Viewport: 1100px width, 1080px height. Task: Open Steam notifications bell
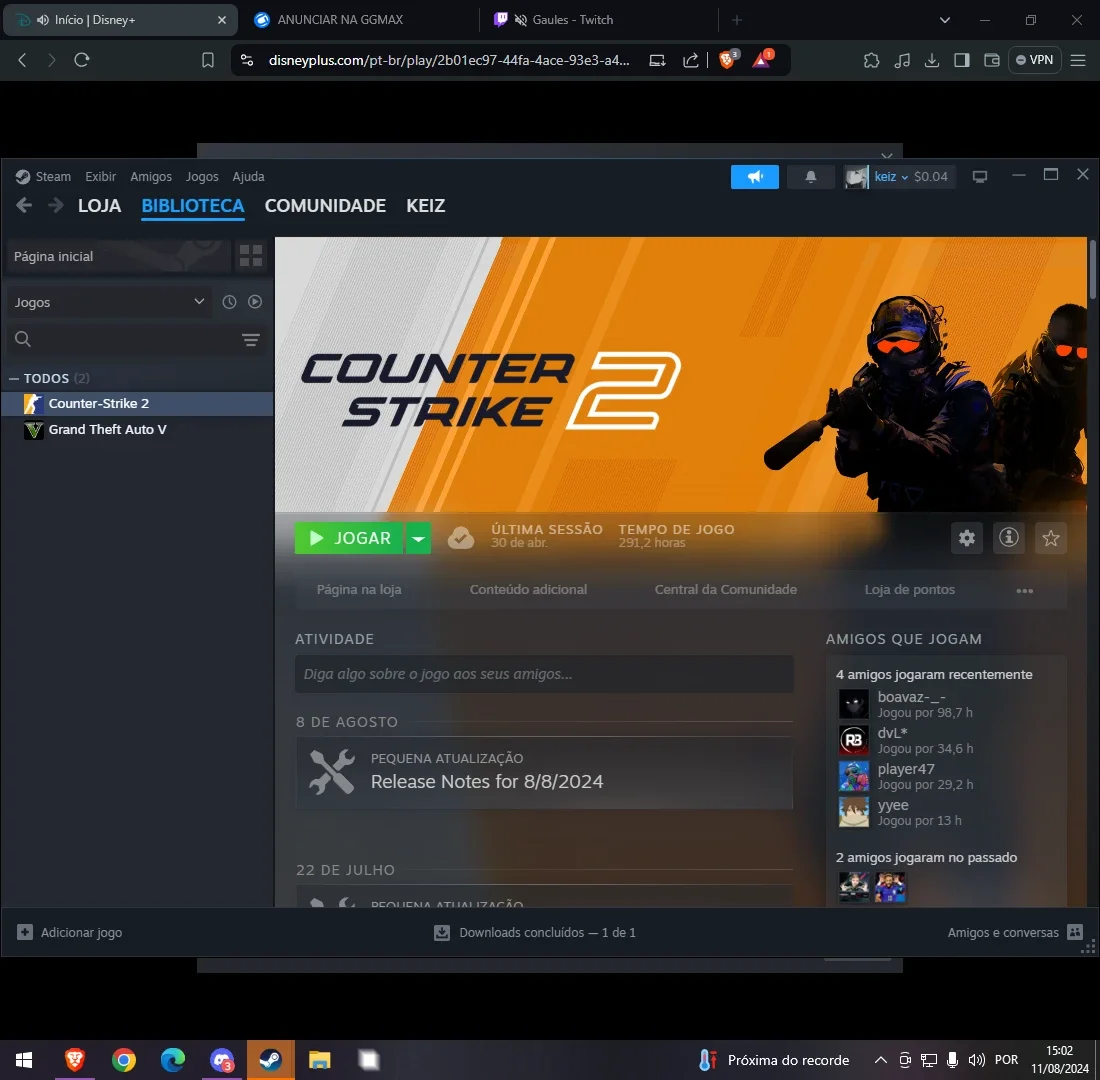[x=810, y=177]
